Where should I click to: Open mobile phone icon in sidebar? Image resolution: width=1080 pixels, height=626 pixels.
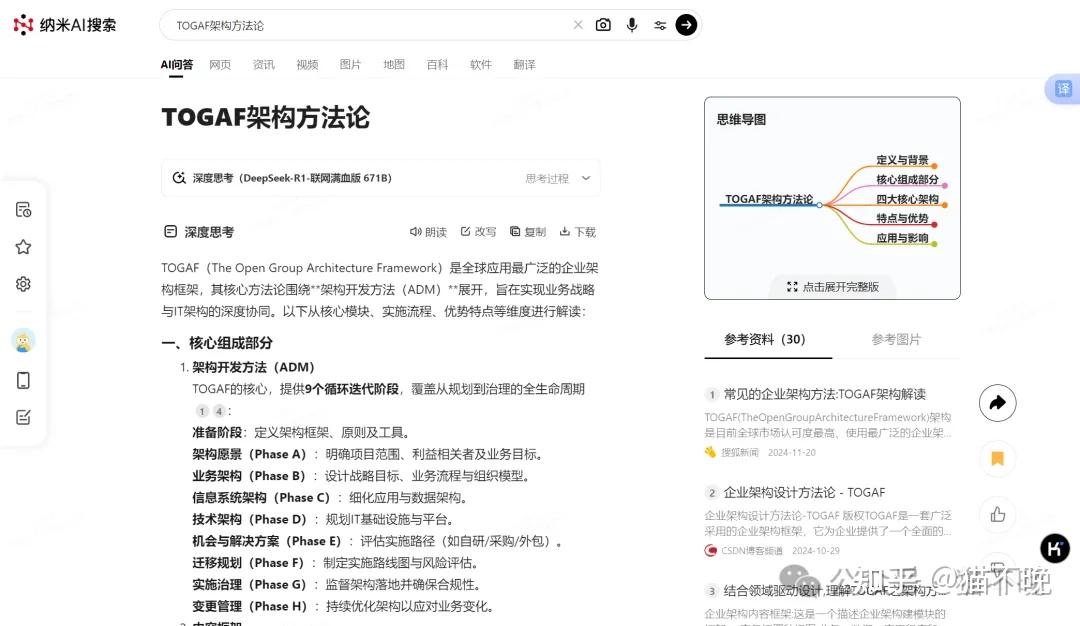[x=23, y=380]
